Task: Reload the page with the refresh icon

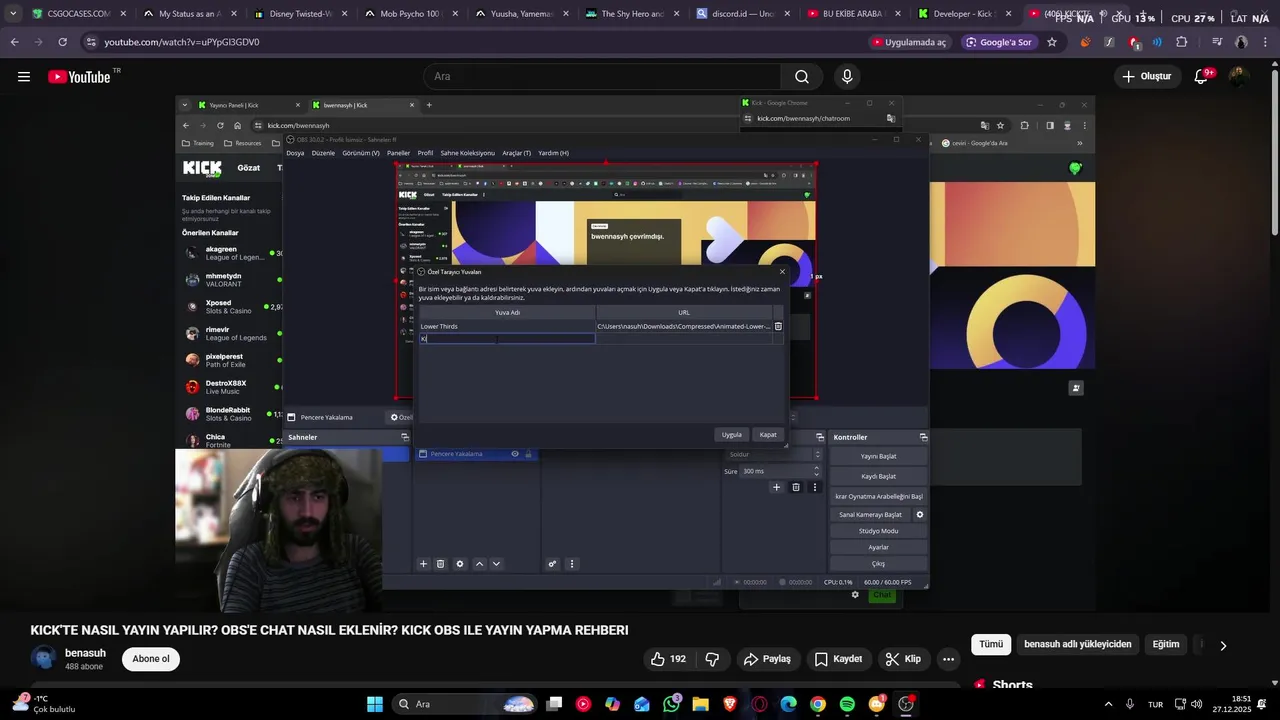Action: (62, 42)
